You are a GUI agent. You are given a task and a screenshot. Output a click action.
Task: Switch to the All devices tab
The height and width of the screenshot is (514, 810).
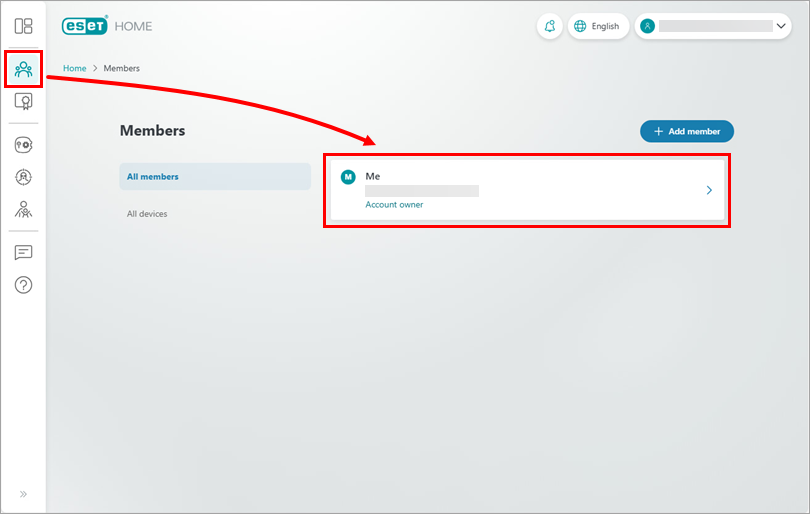click(147, 214)
